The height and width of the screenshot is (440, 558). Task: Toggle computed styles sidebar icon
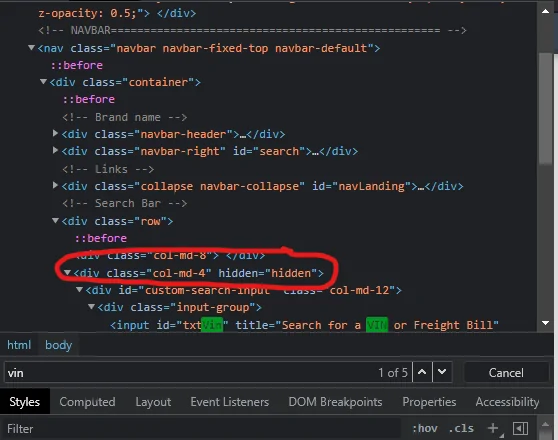[520, 428]
